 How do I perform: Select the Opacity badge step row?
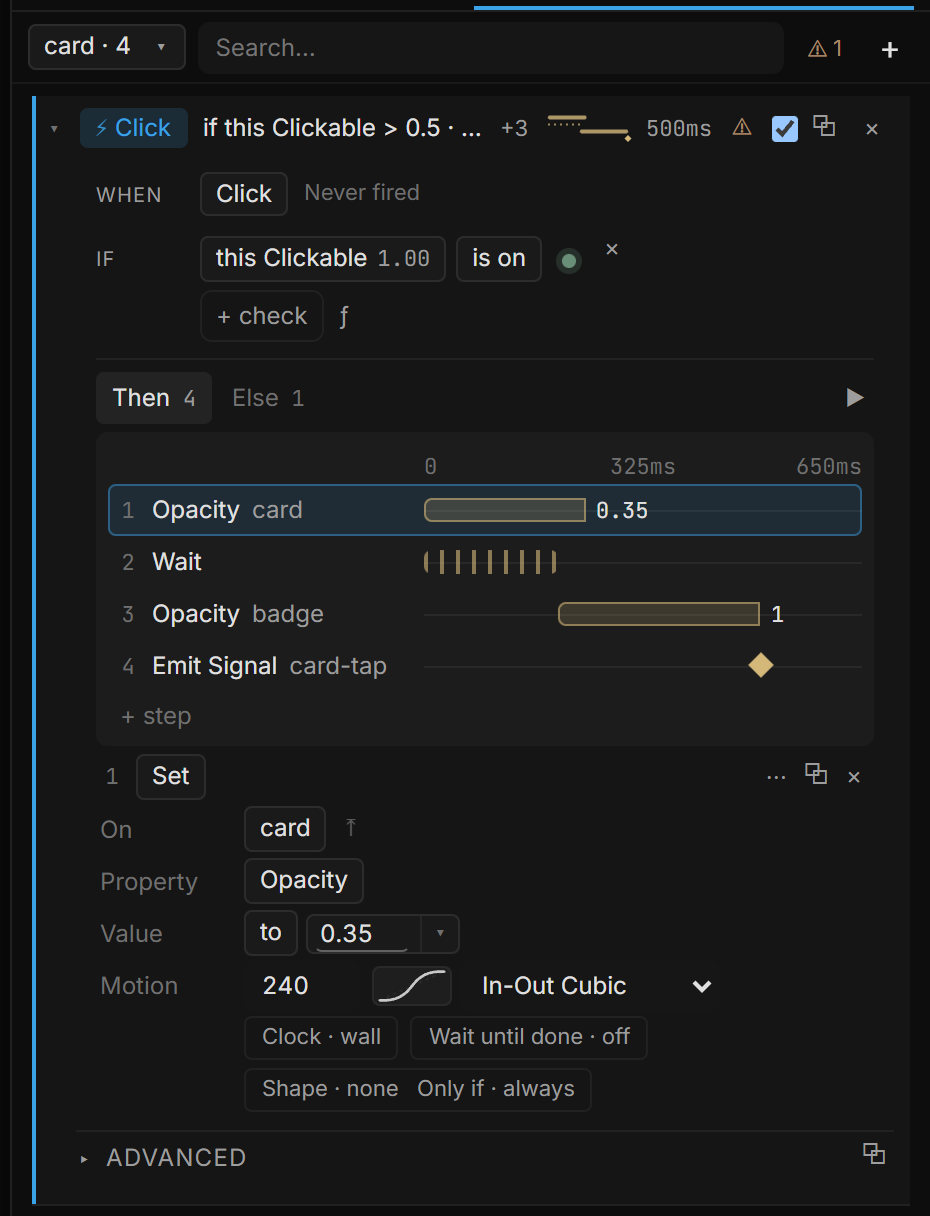tap(485, 614)
